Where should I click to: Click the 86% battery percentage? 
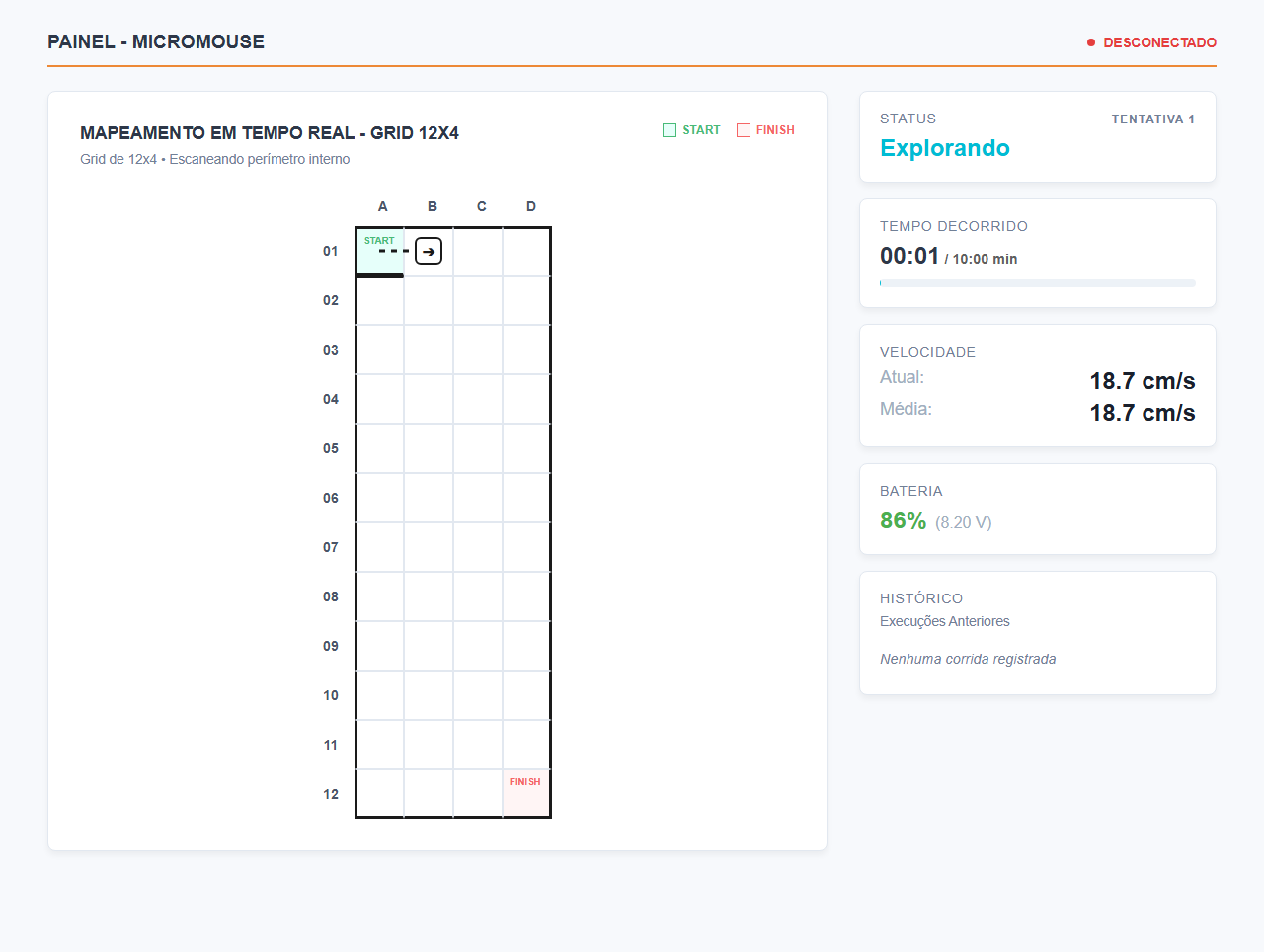(903, 520)
